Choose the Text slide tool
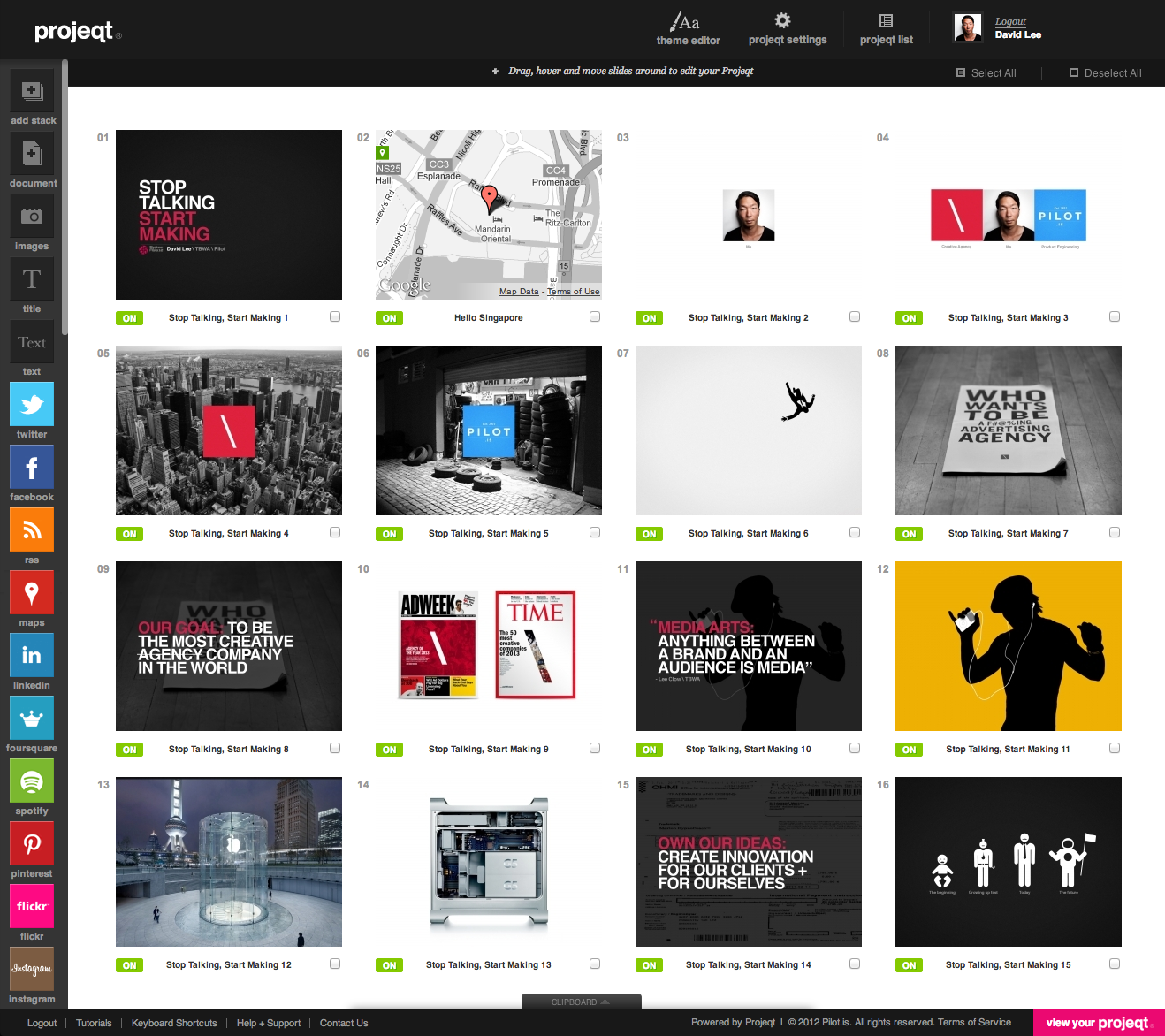1165x1036 pixels. point(32,342)
